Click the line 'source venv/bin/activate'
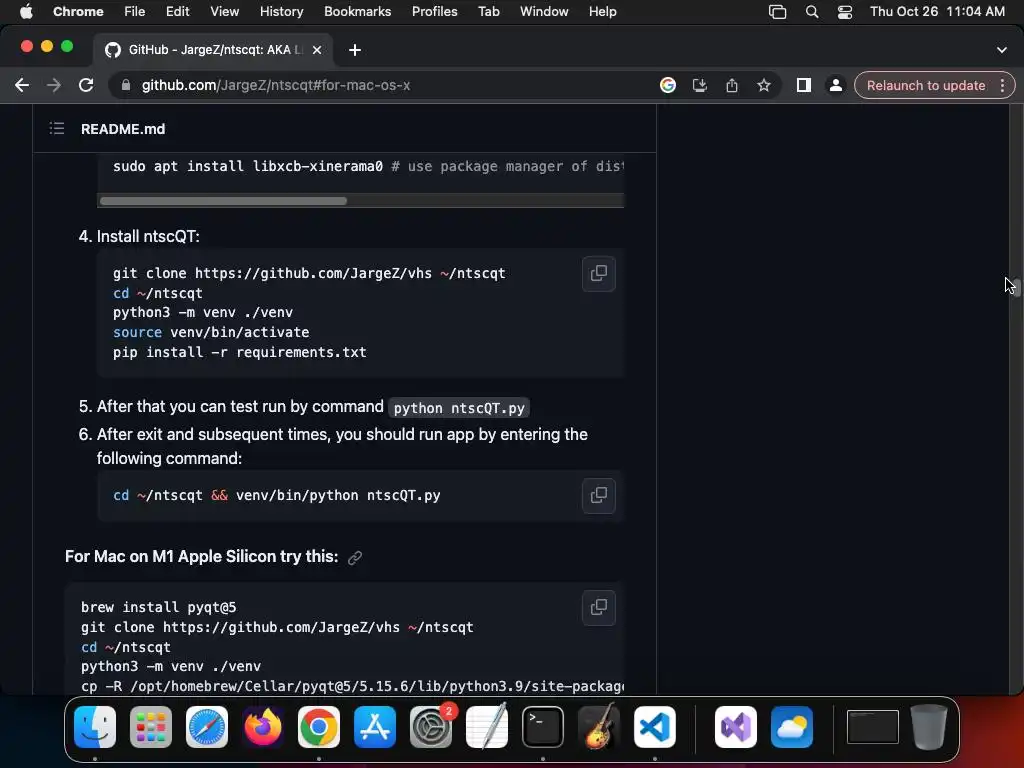This screenshot has height=768, width=1024. 211,332
